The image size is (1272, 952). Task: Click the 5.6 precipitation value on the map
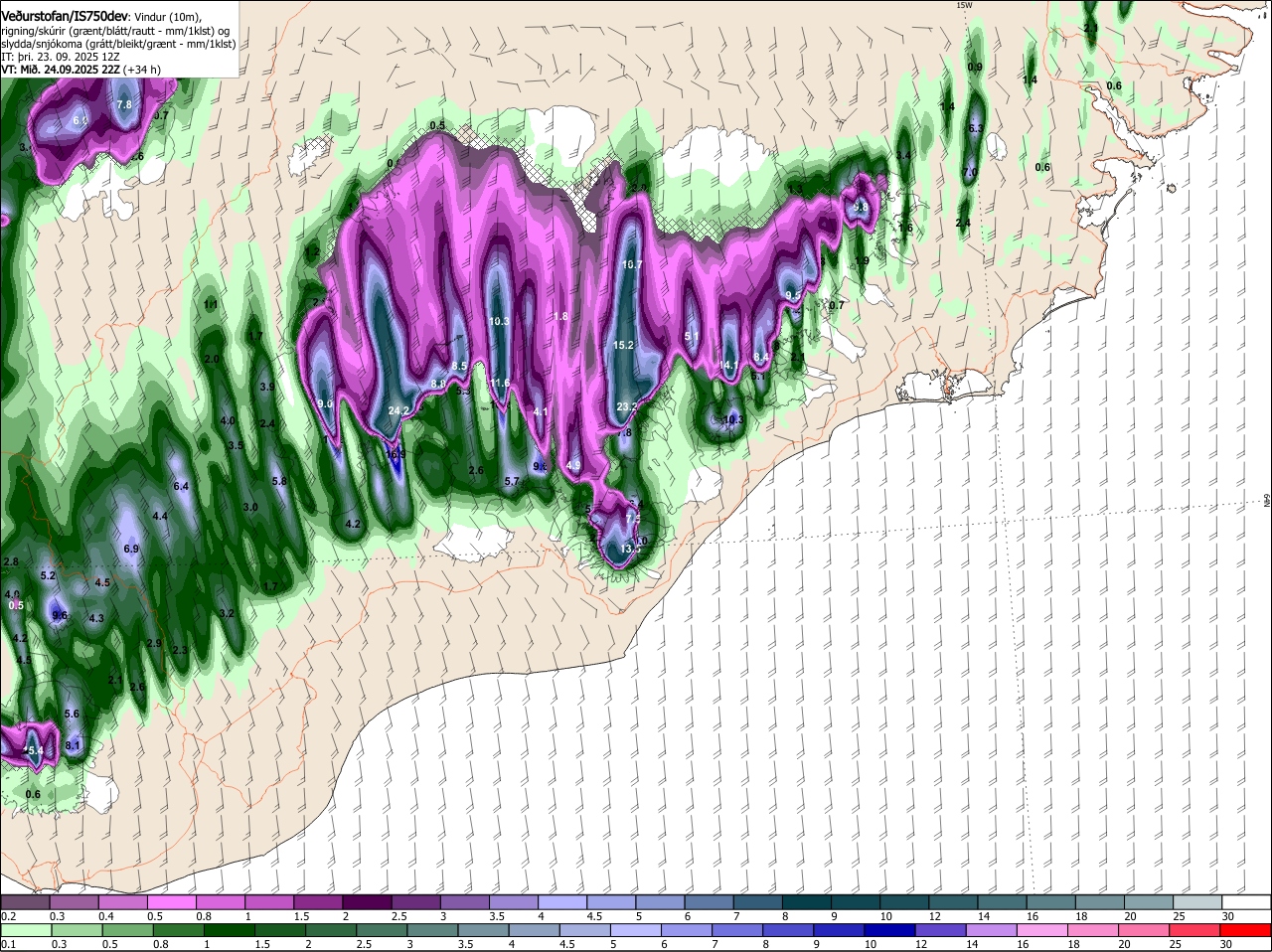pyautogui.click(x=72, y=714)
